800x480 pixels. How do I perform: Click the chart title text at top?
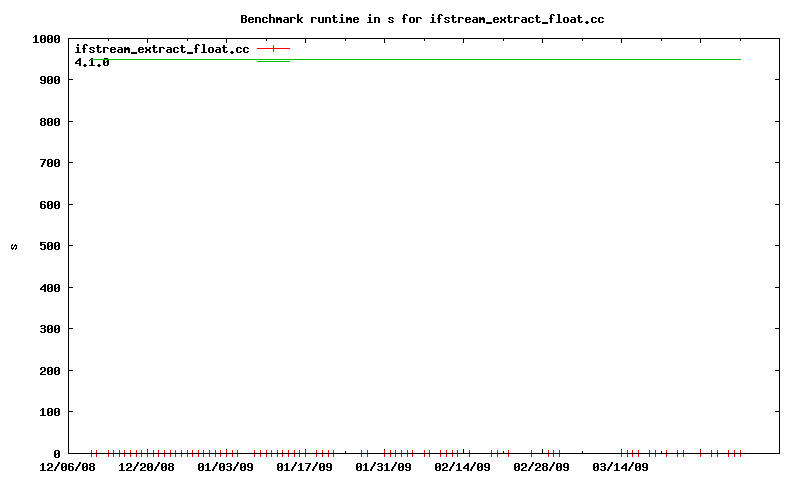[x=422, y=19]
